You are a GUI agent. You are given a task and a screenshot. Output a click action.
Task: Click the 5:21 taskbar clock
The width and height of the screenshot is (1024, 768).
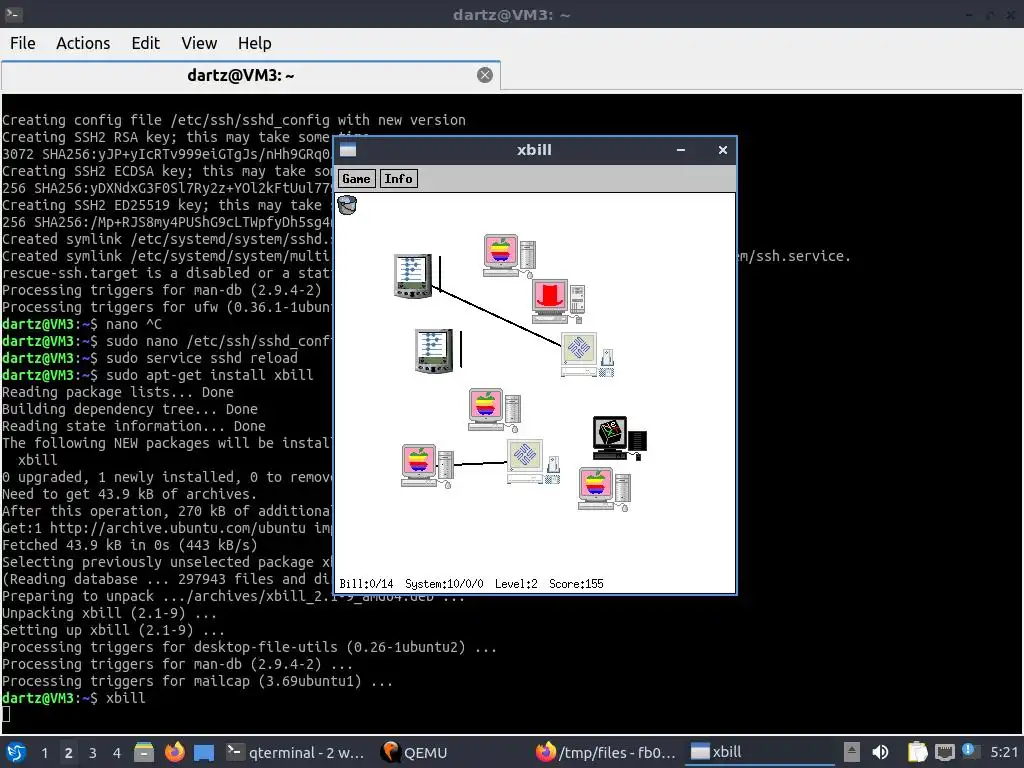pos(1004,752)
